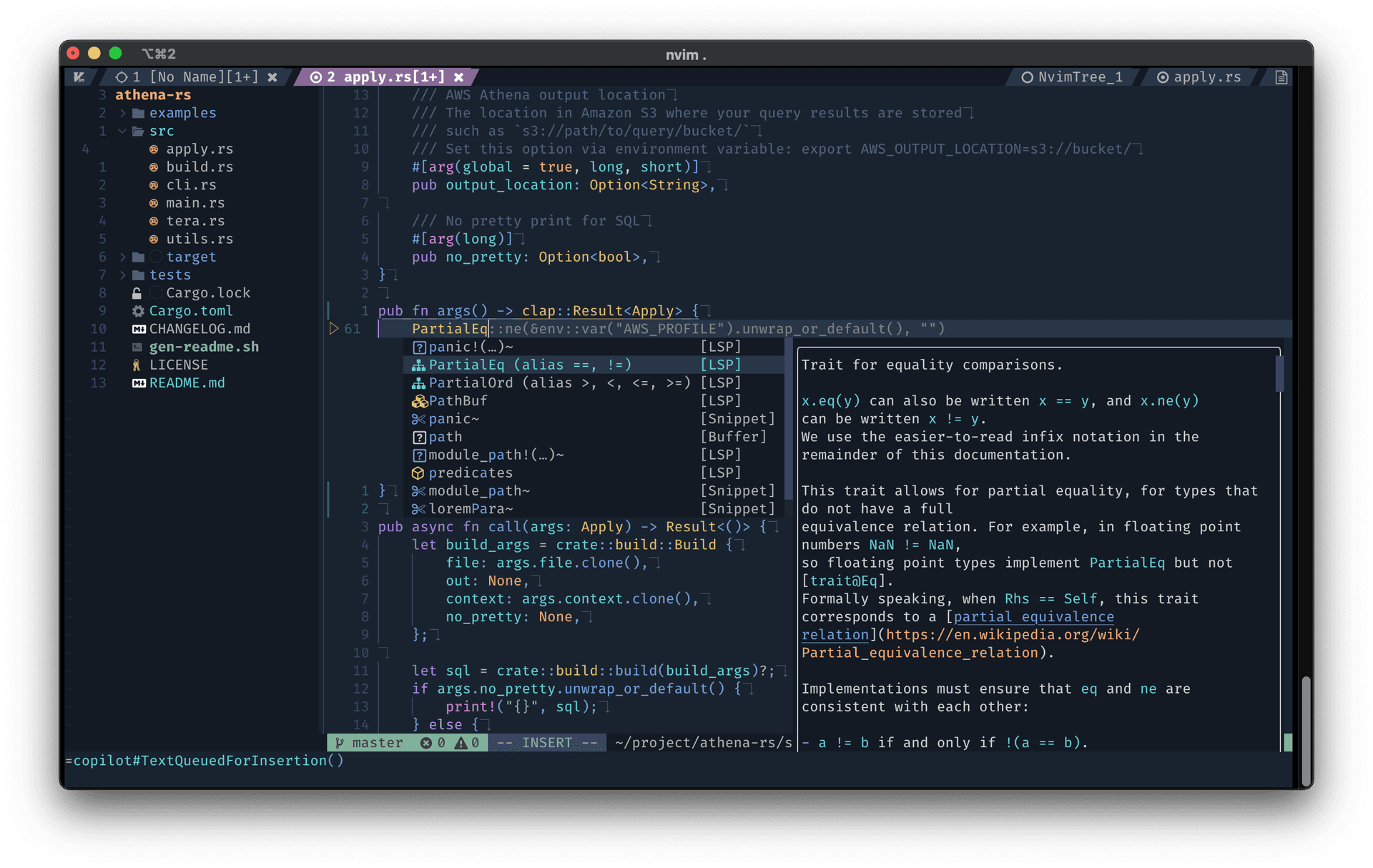Select the Rust icon beside main.rs
This screenshot has width=1373, height=868.
click(154, 202)
